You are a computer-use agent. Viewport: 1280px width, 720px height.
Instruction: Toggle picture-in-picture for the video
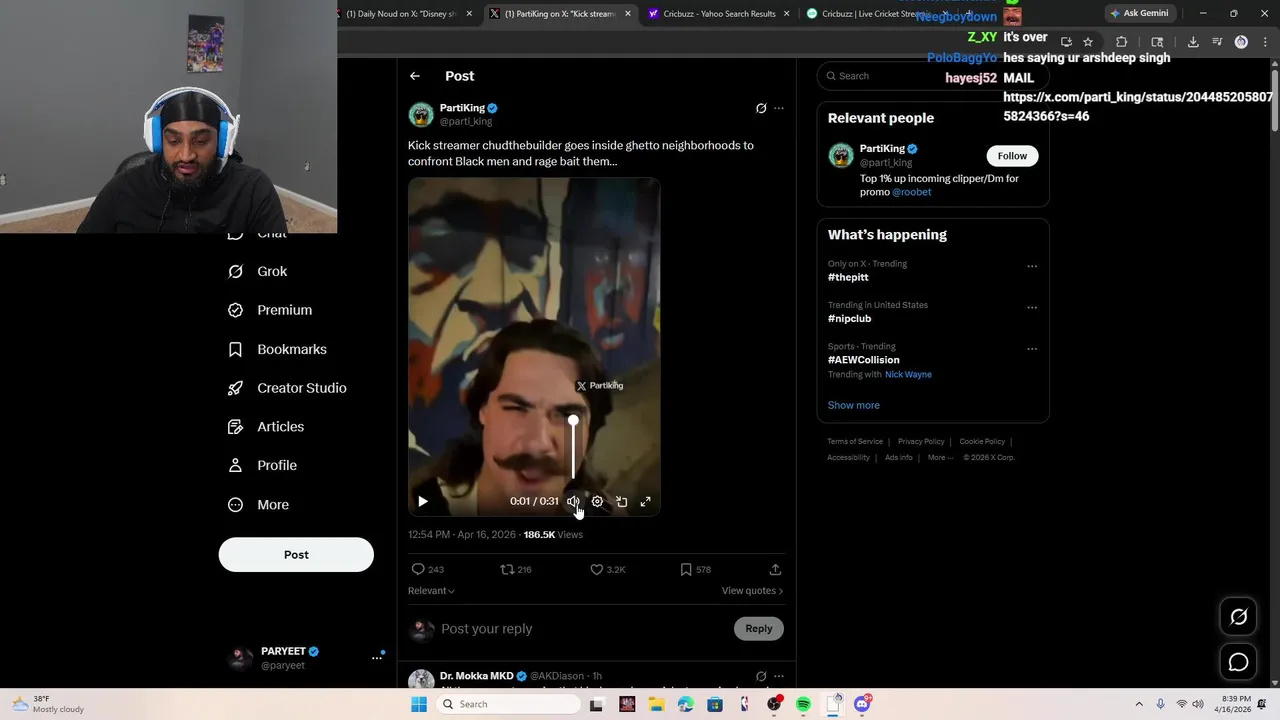(x=621, y=501)
